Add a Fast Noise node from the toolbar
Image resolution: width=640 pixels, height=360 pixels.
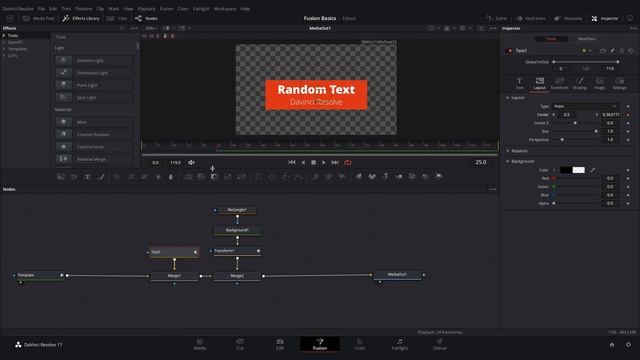coord(74,177)
